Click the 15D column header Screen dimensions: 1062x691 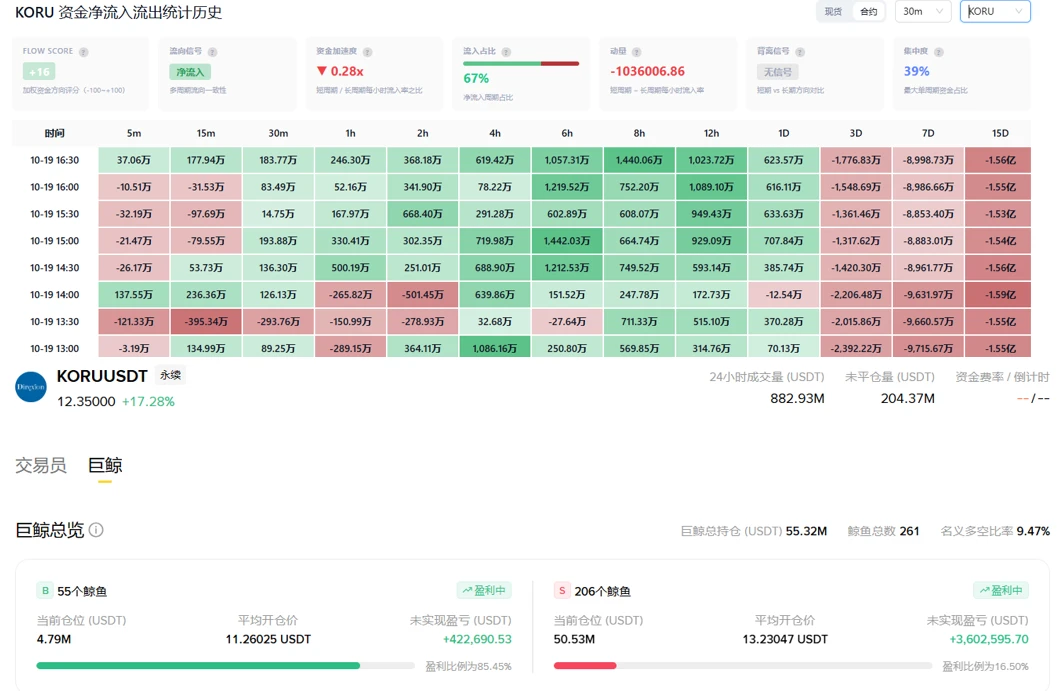(x=1000, y=133)
